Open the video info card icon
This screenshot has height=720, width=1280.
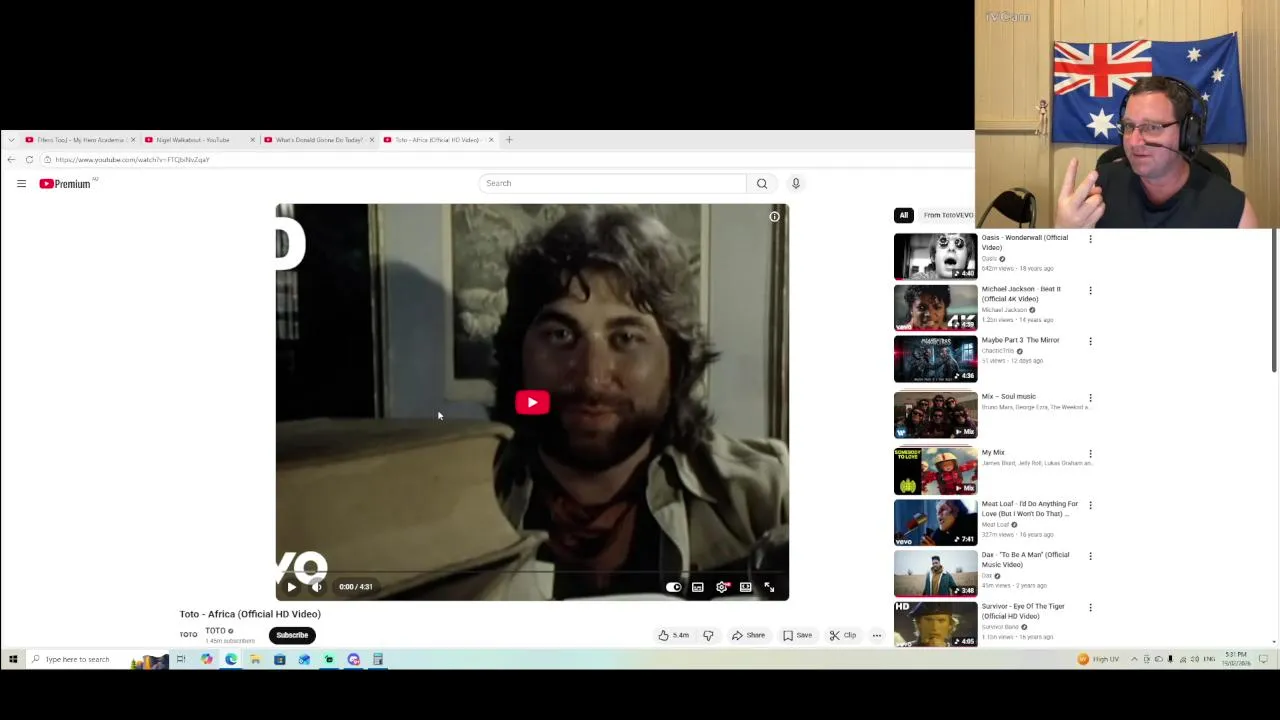(774, 216)
